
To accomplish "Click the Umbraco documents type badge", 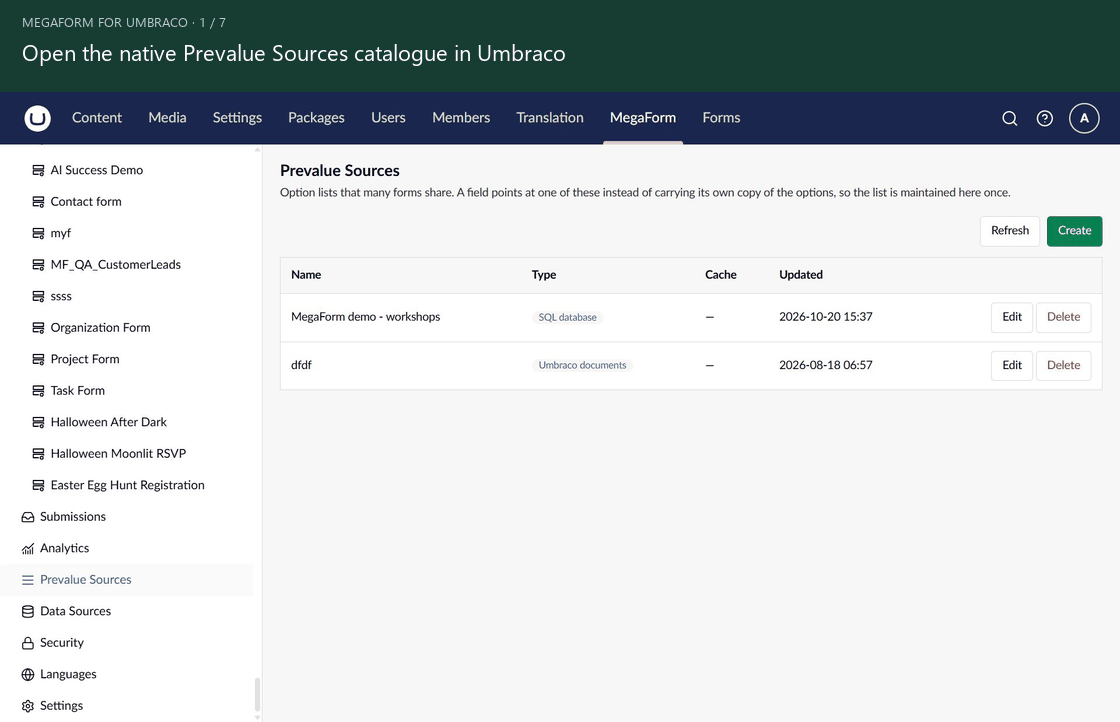I will tap(582, 365).
